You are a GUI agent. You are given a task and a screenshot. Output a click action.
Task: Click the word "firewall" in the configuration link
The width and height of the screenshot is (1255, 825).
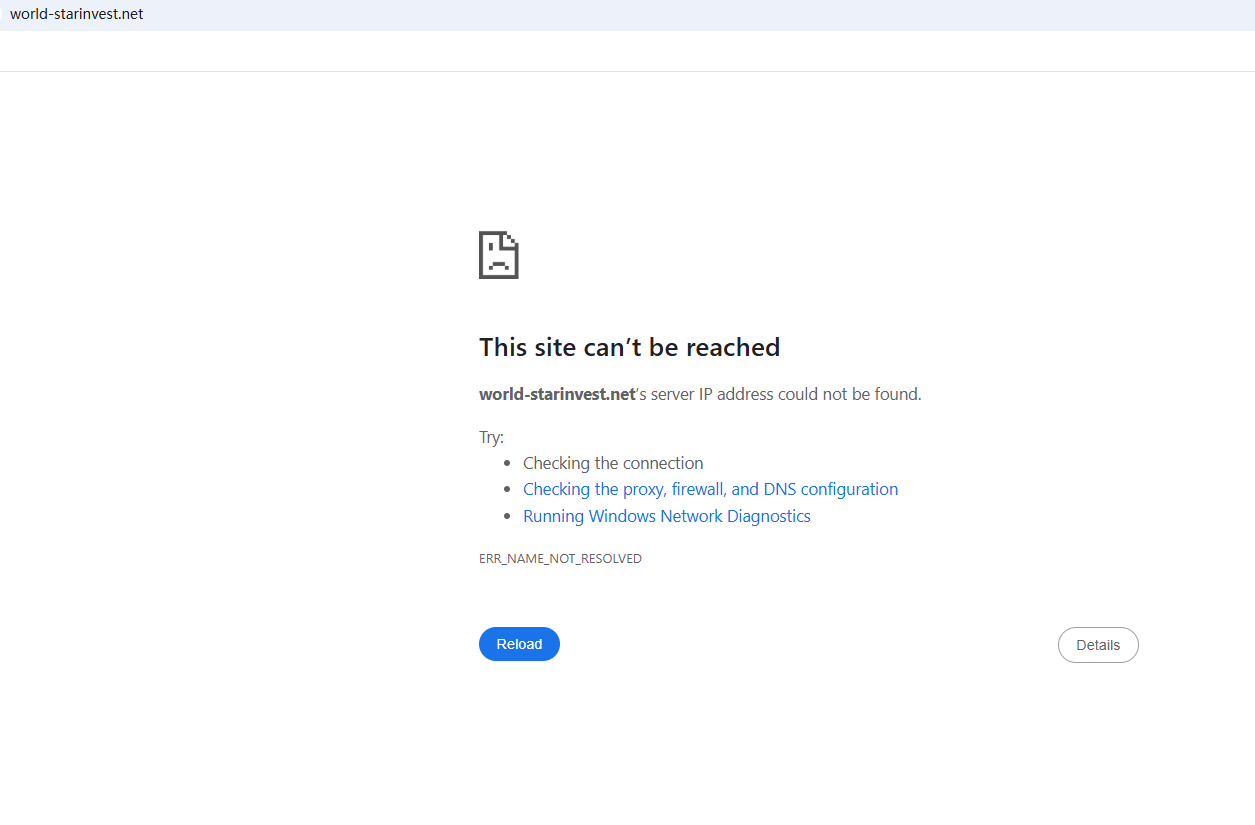pyautogui.click(x=699, y=489)
